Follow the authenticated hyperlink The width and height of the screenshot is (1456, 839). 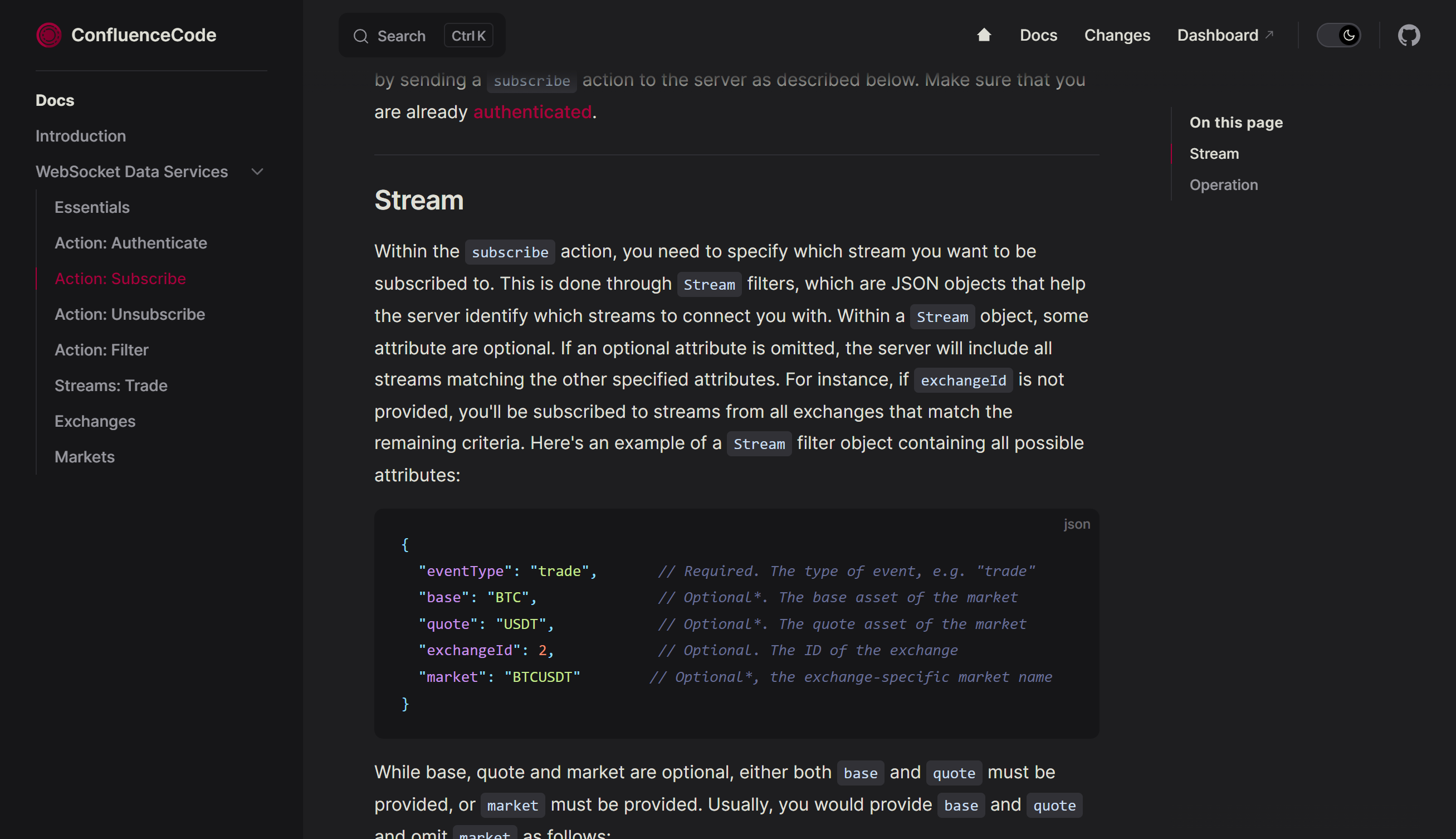pos(532,112)
